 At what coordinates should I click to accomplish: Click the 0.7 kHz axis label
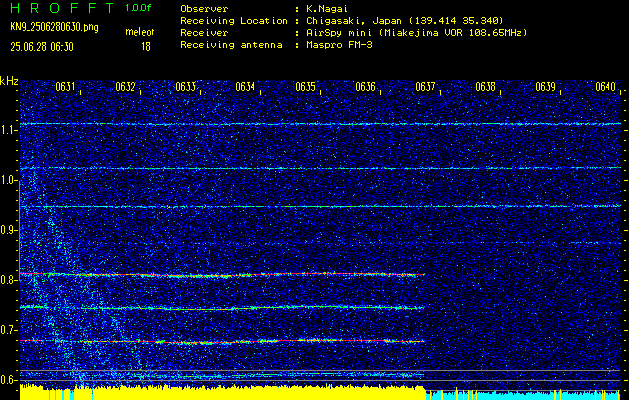[8, 330]
